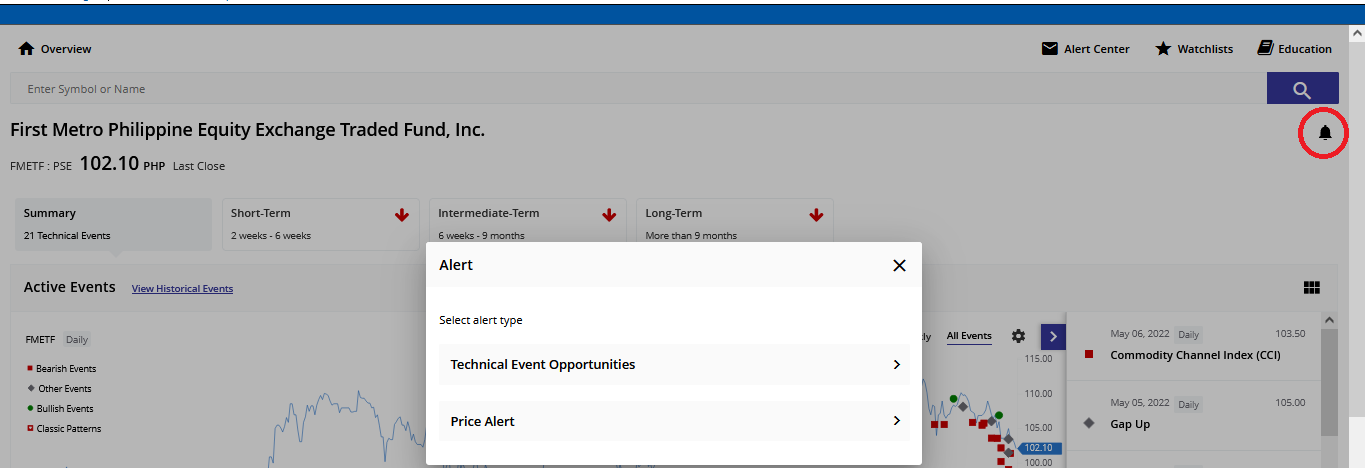Click the Alert Center link text

coord(1097,49)
